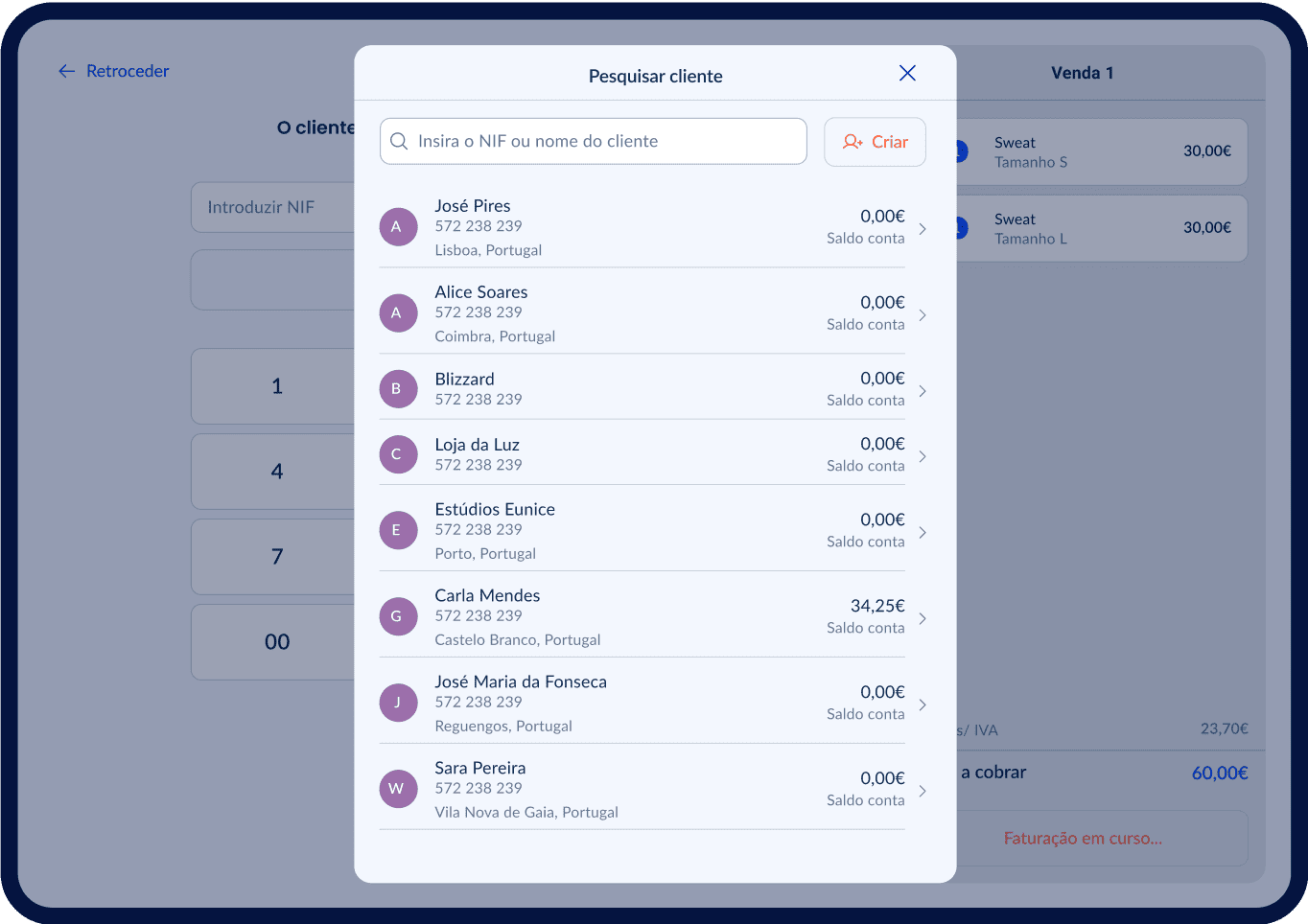Click the NIF or client name search field
This screenshot has width=1308, height=924.
[593, 141]
